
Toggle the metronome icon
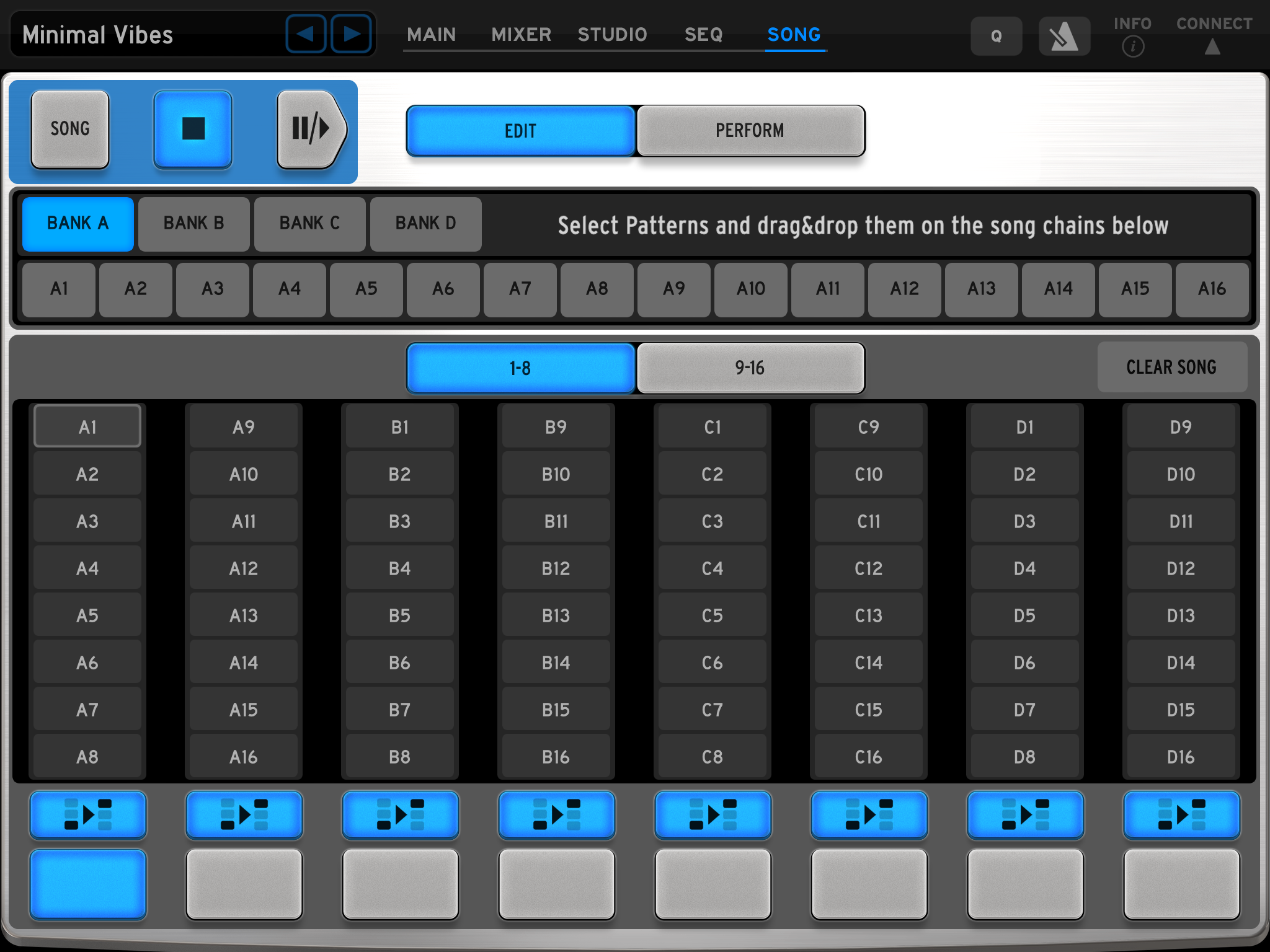[x=1064, y=37]
